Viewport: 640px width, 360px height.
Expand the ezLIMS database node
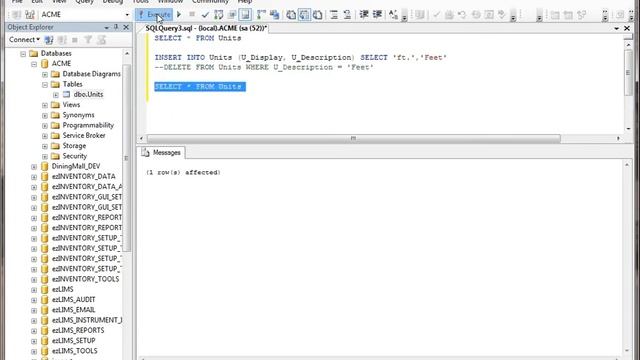pyautogui.click(x=34, y=290)
